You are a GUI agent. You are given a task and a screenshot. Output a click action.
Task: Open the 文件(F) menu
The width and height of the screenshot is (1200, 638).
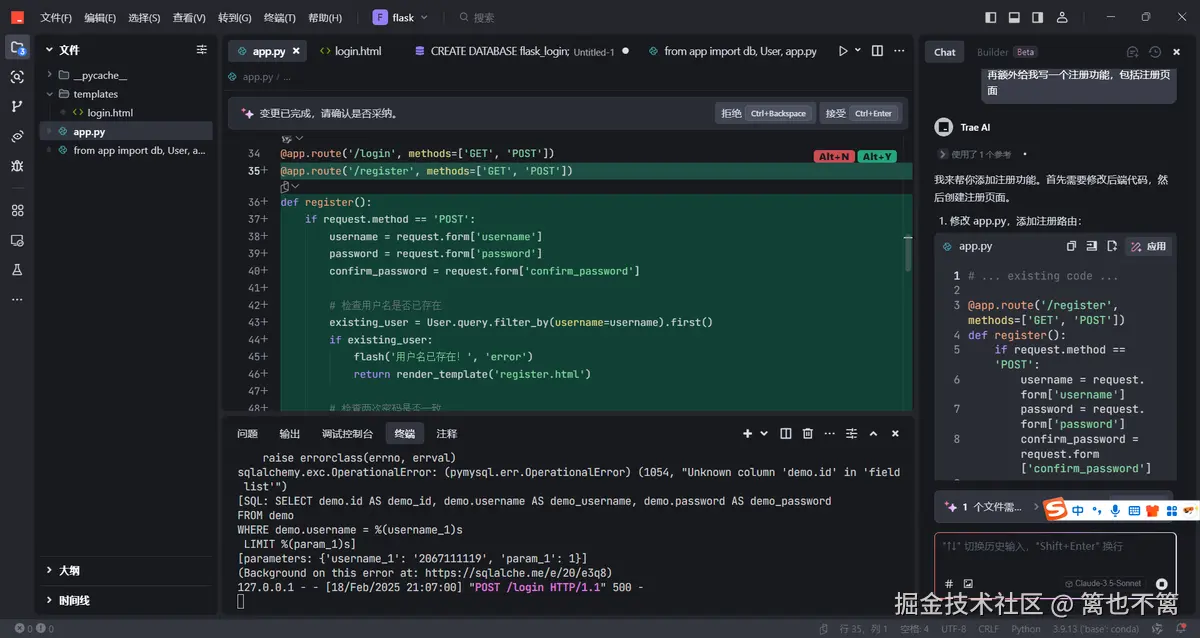coord(56,17)
